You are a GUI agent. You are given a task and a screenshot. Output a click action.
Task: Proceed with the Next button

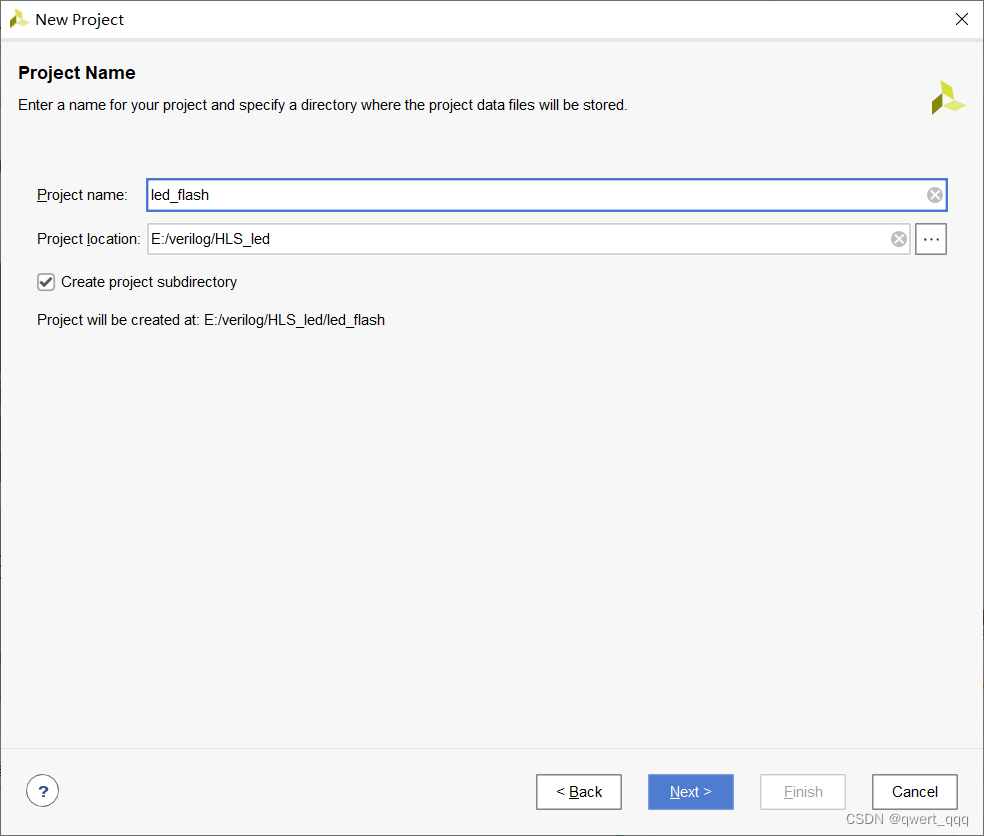690,792
